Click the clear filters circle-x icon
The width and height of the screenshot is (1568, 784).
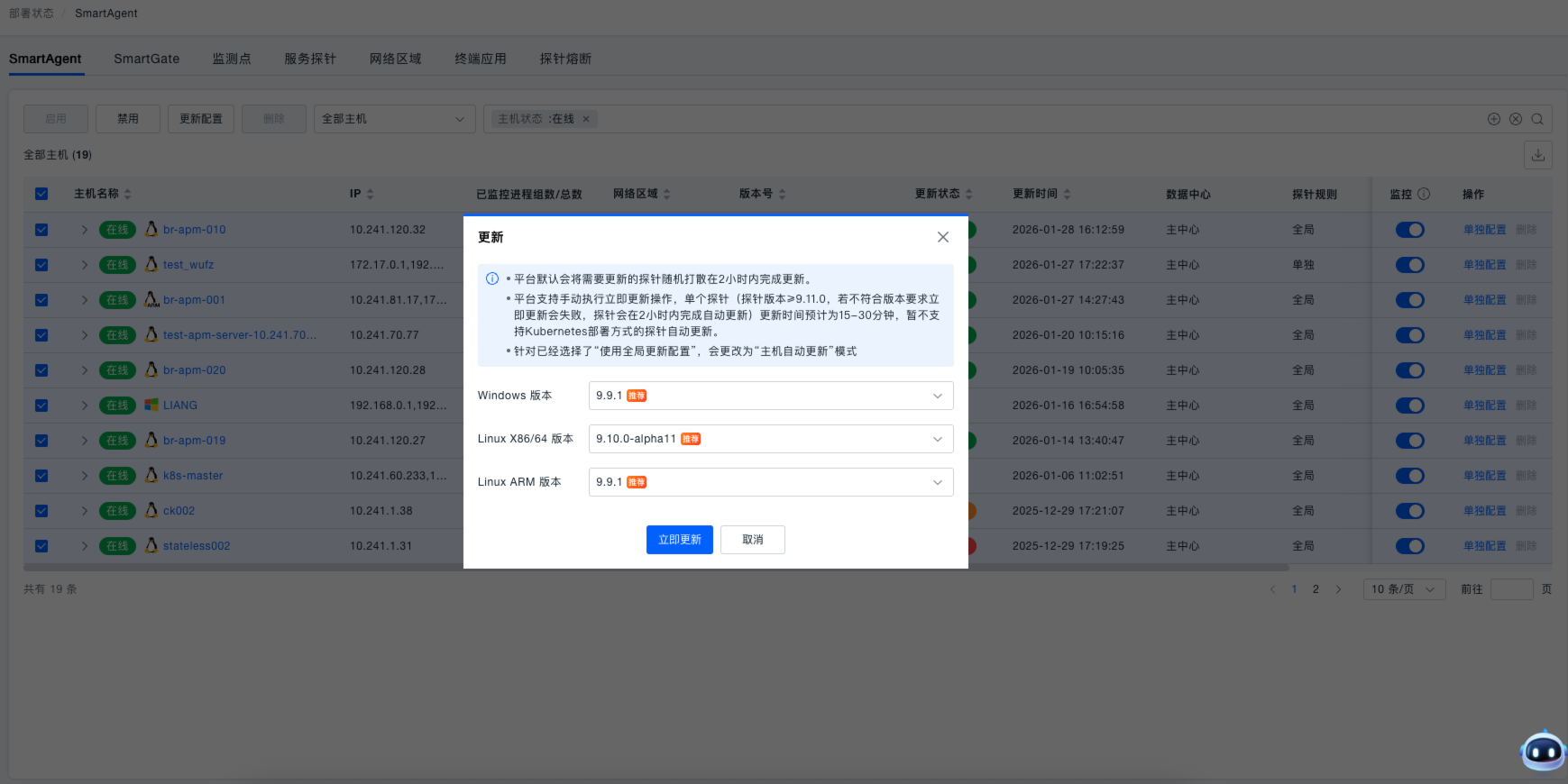[x=1516, y=119]
